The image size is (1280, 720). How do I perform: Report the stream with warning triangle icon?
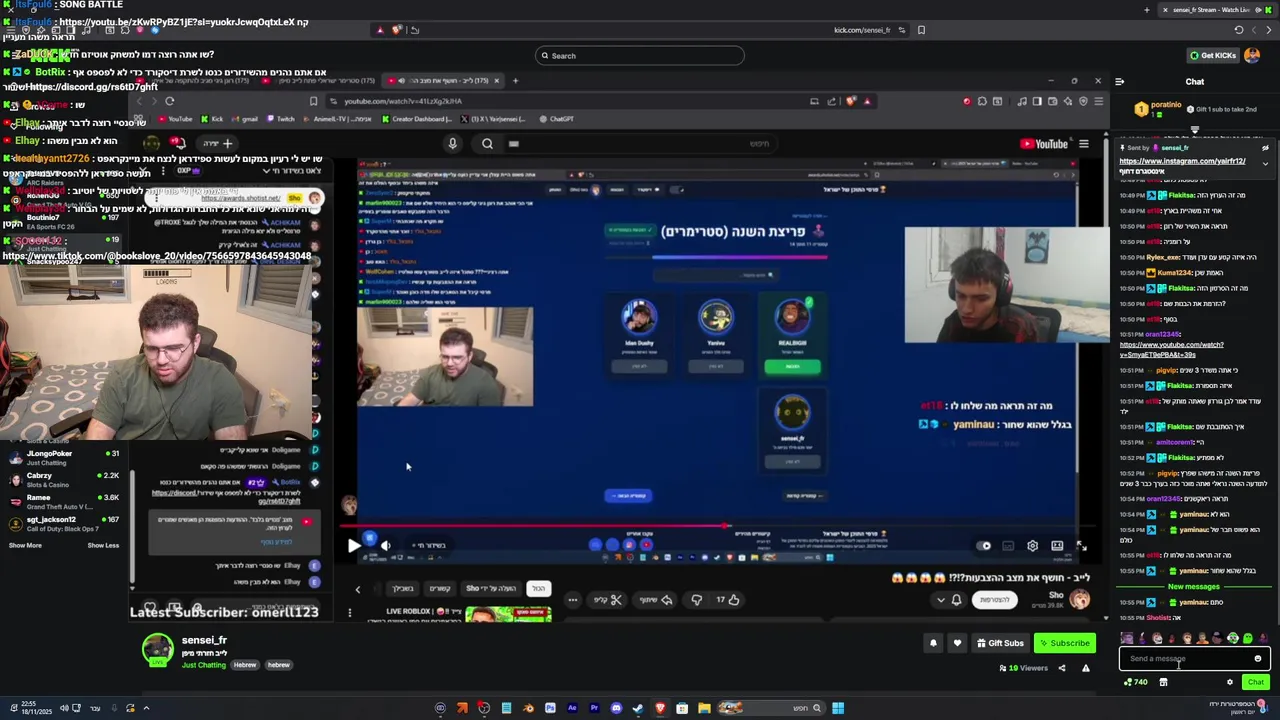coord(1085,668)
